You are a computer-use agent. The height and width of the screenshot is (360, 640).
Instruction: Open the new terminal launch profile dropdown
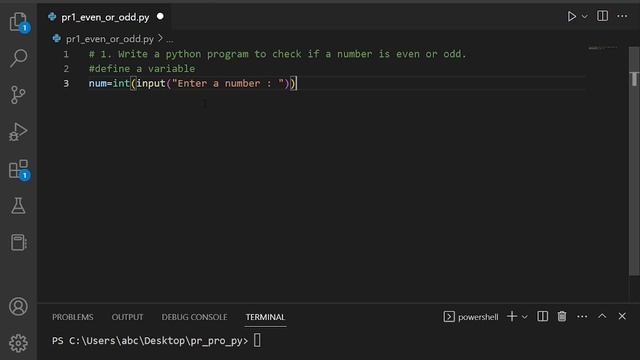[x=524, y=317]
